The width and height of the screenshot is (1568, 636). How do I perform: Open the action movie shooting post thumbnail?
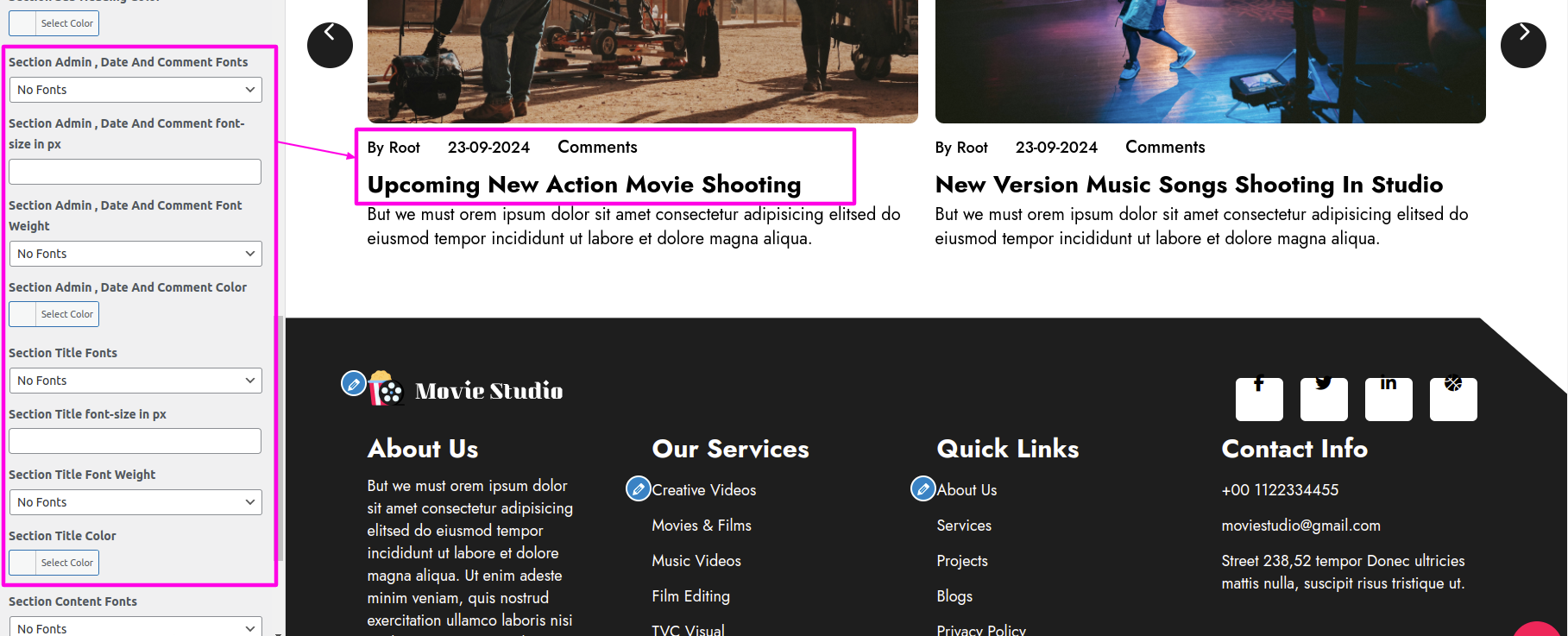point(643,61)
